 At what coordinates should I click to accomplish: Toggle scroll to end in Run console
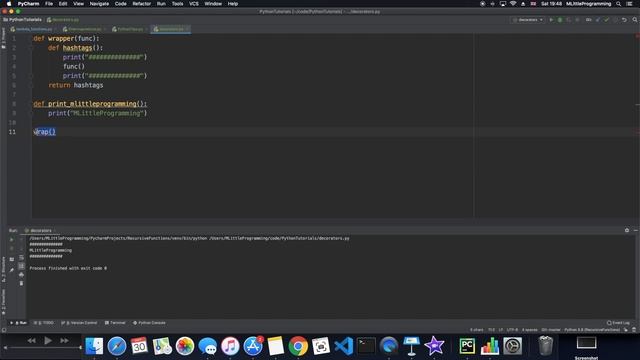[21, 266]
